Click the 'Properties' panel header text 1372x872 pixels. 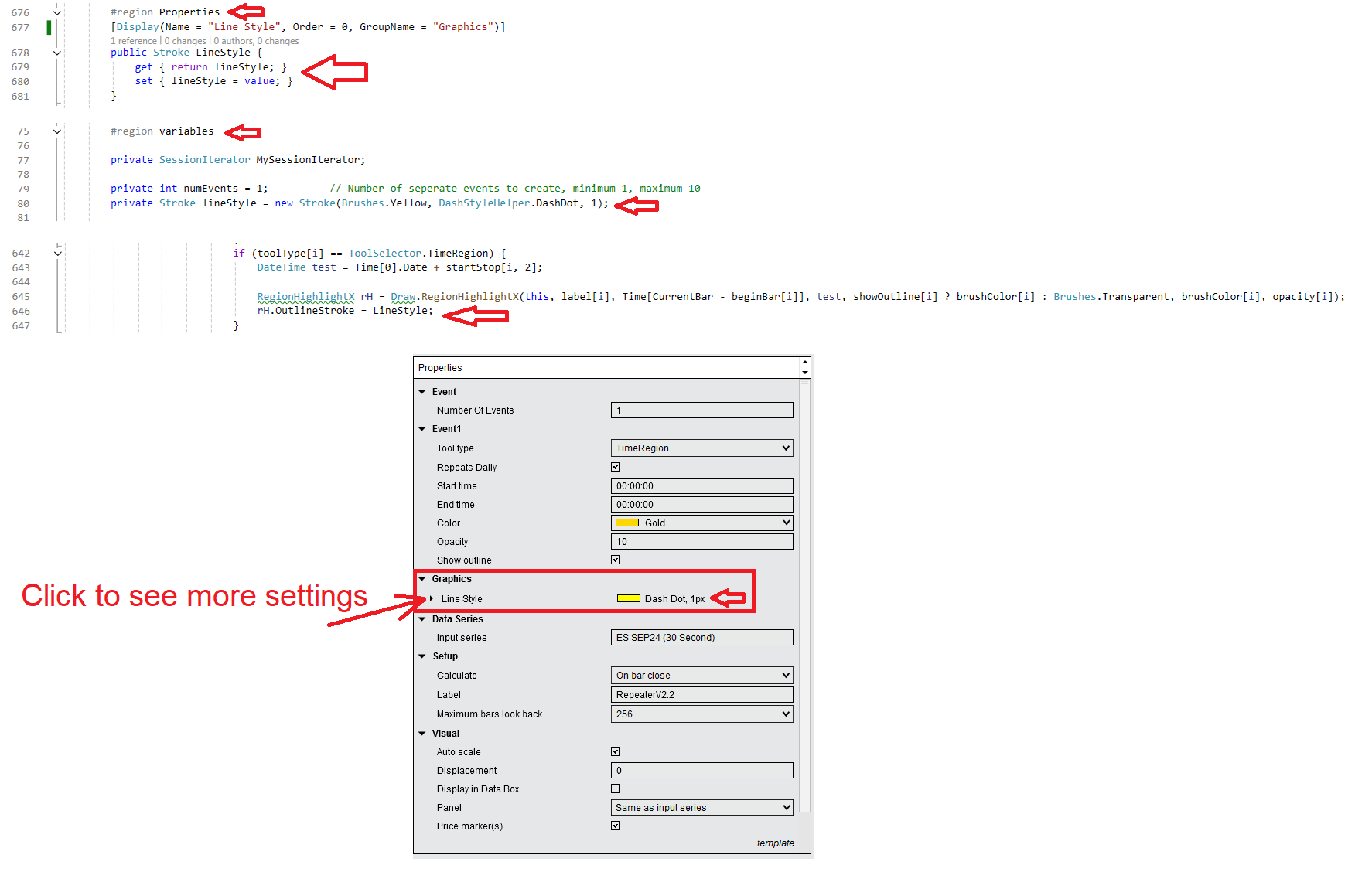click(440, 368)
